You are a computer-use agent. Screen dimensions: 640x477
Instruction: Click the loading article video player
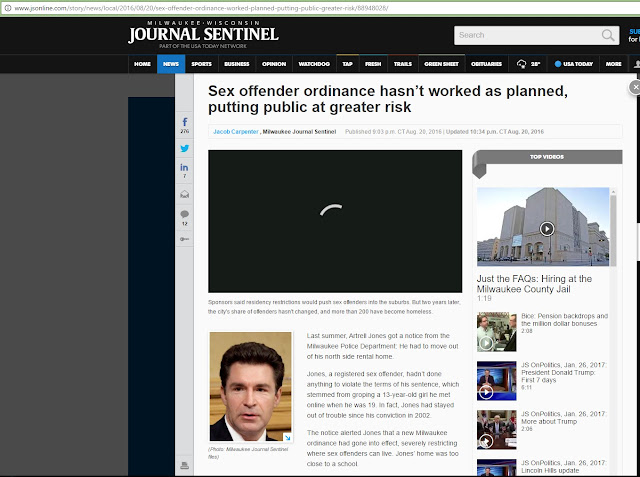(335, 221)
